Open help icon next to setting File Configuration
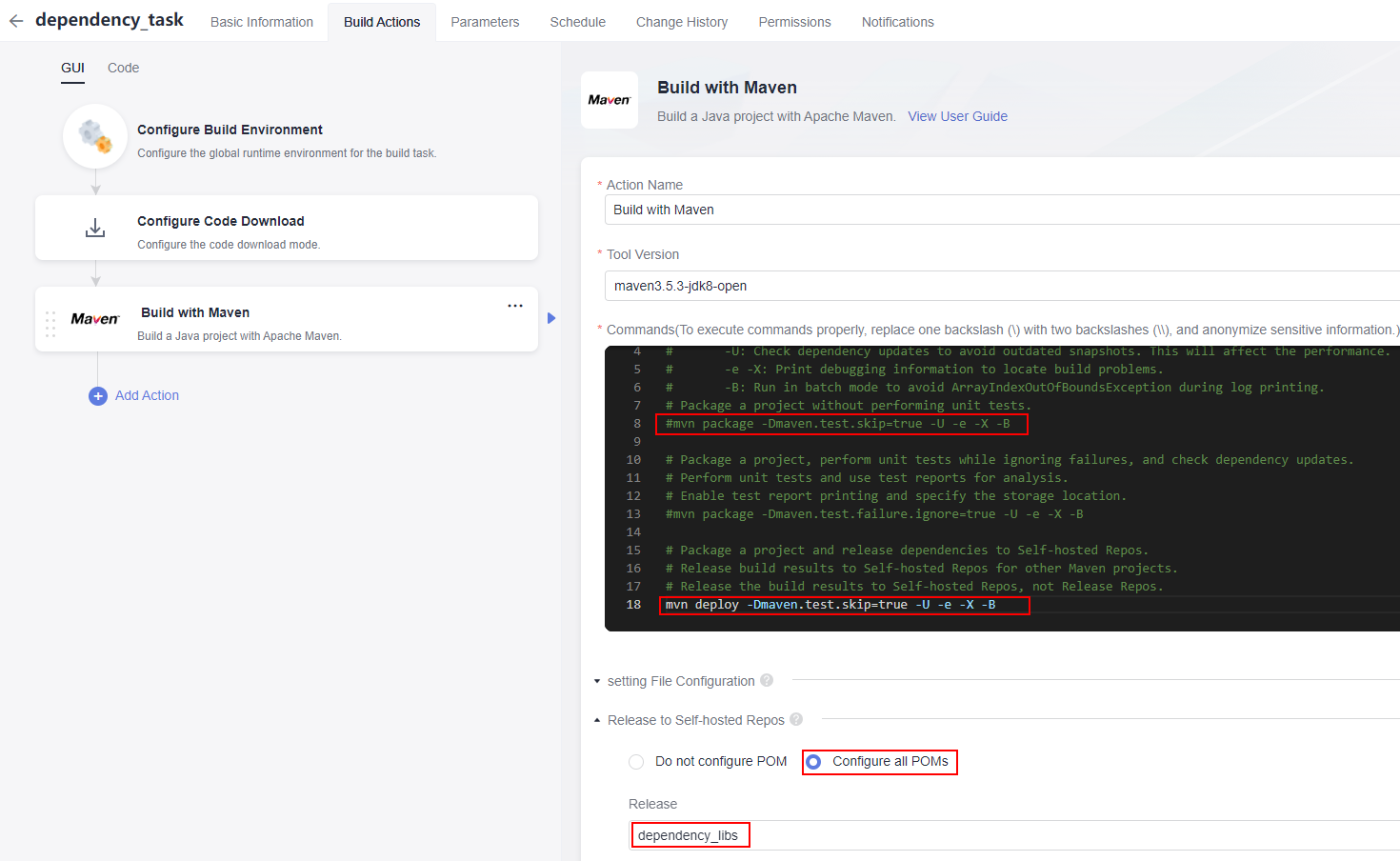The width and height of the screenshot is (1400, 861). pyautogui.click(x=767, y=680)
